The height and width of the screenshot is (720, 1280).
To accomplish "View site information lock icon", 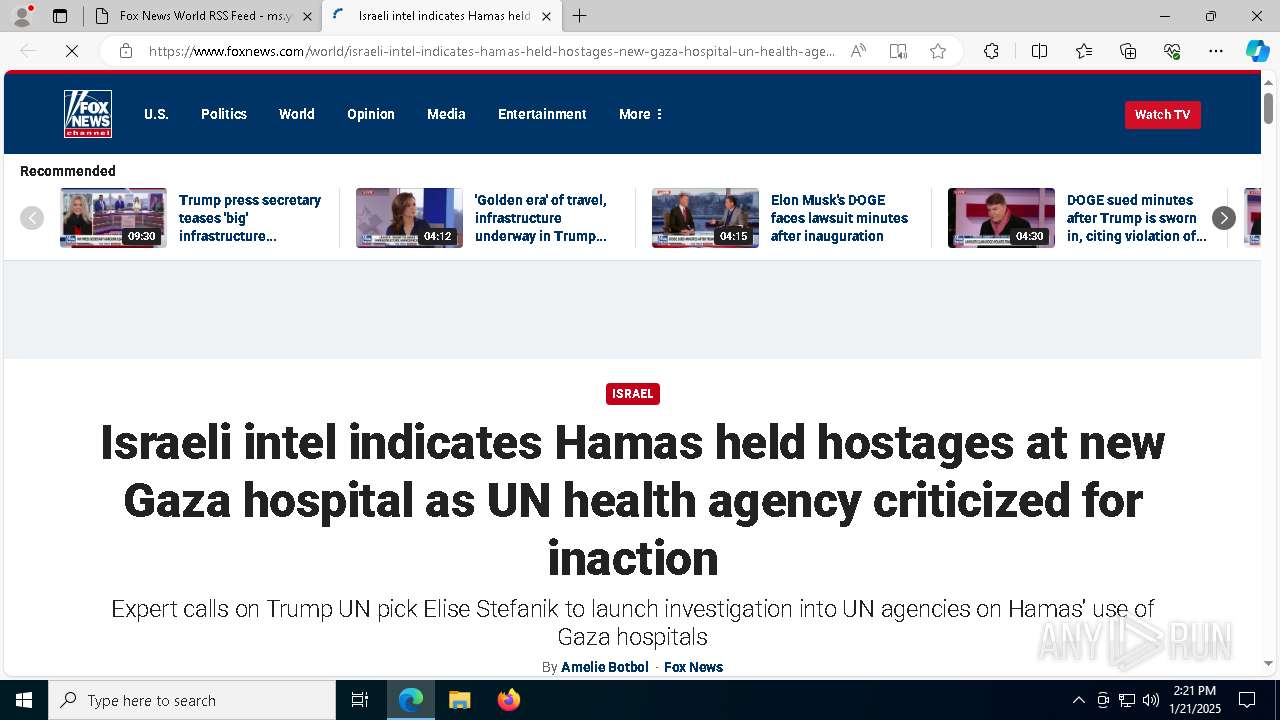I will 126,51.
